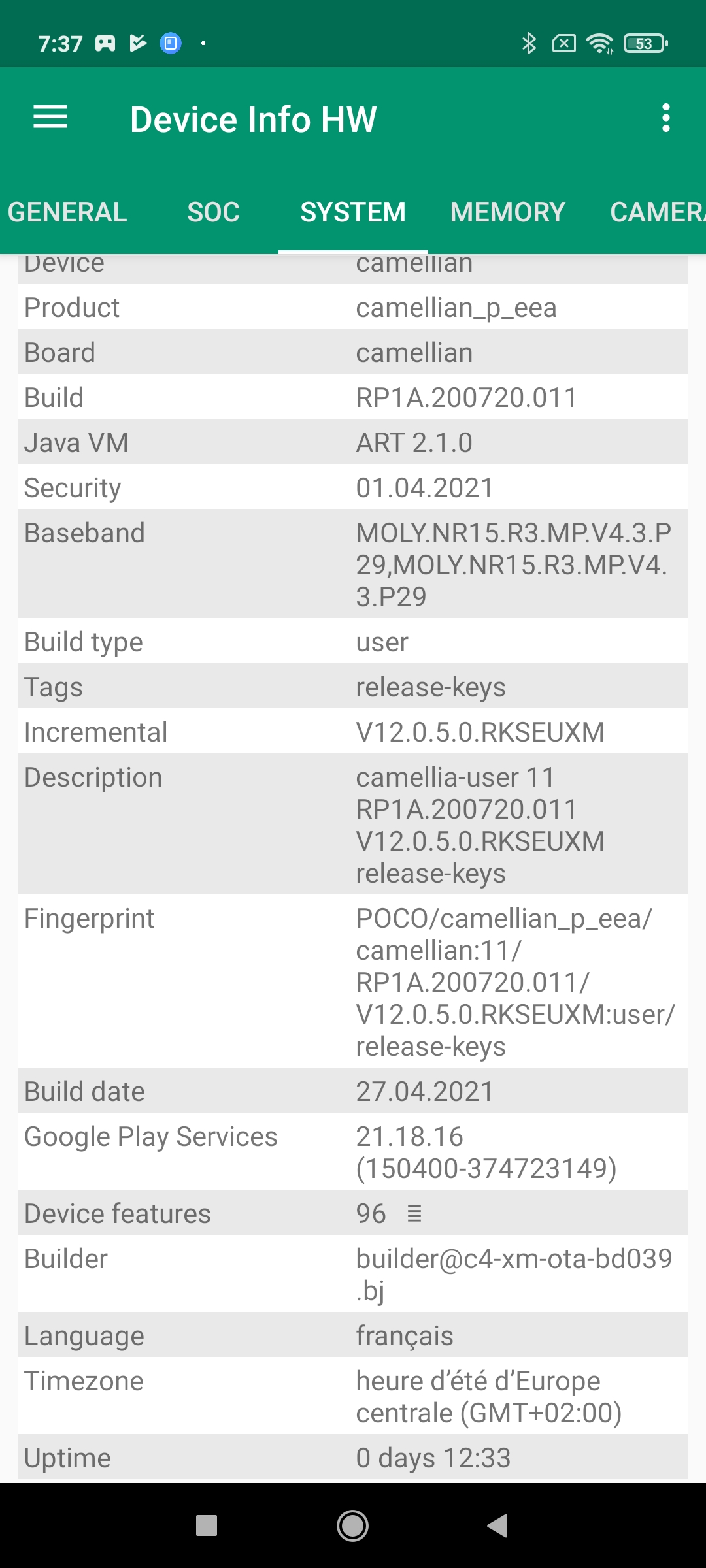Viewport: 706px width, 1568px height.
Task: Tap the Fingerprint value text
Action: click(515, 982)
